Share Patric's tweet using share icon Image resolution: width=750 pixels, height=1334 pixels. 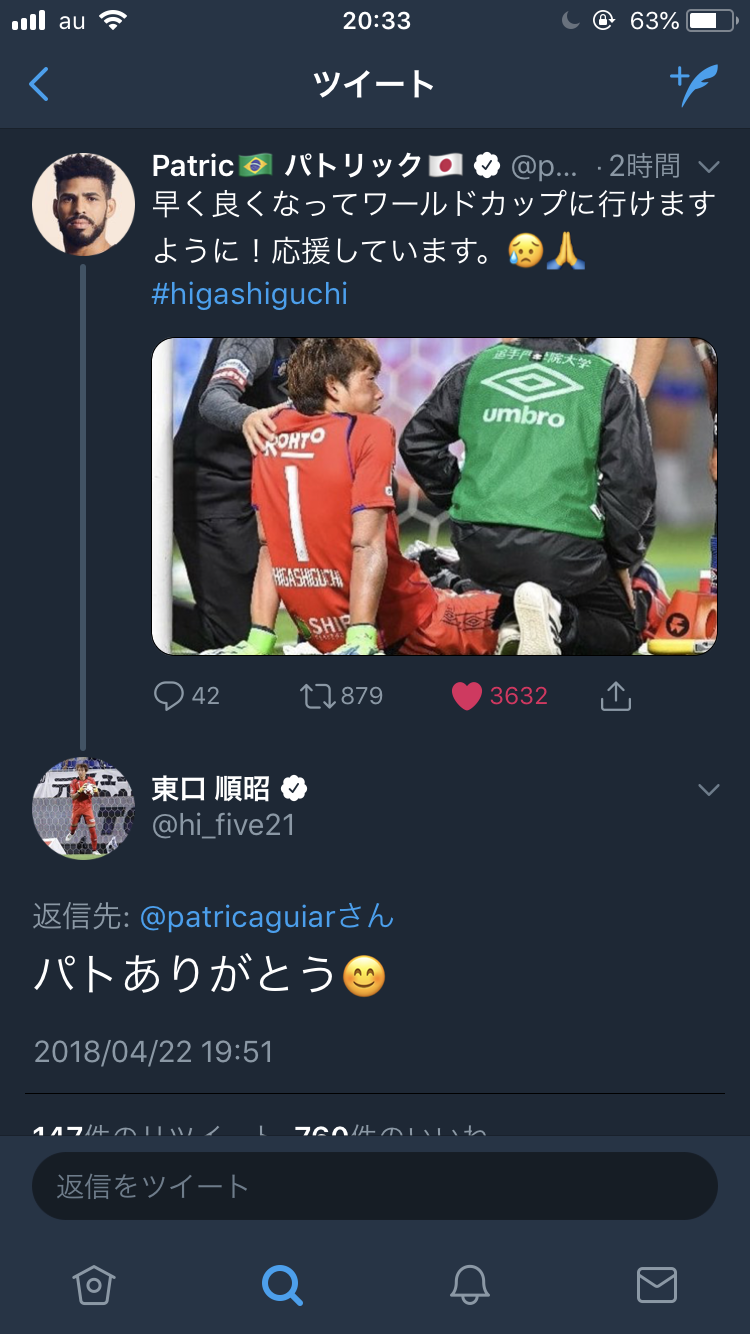[x=616, y=696]
